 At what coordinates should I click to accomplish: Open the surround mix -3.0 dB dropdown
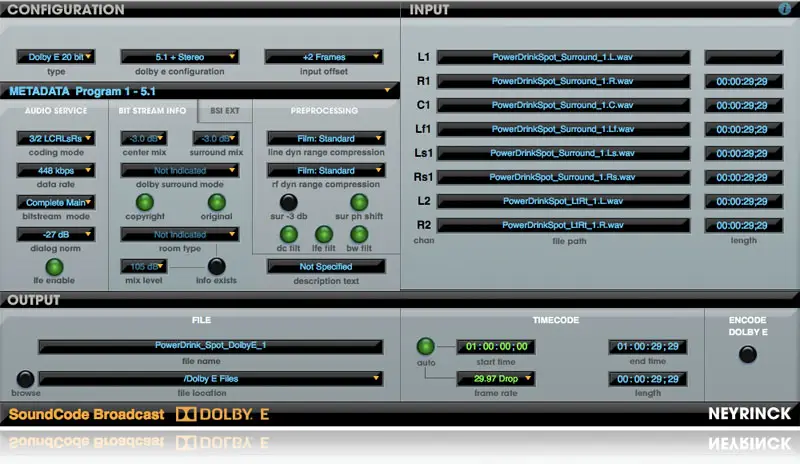point(216,138)
